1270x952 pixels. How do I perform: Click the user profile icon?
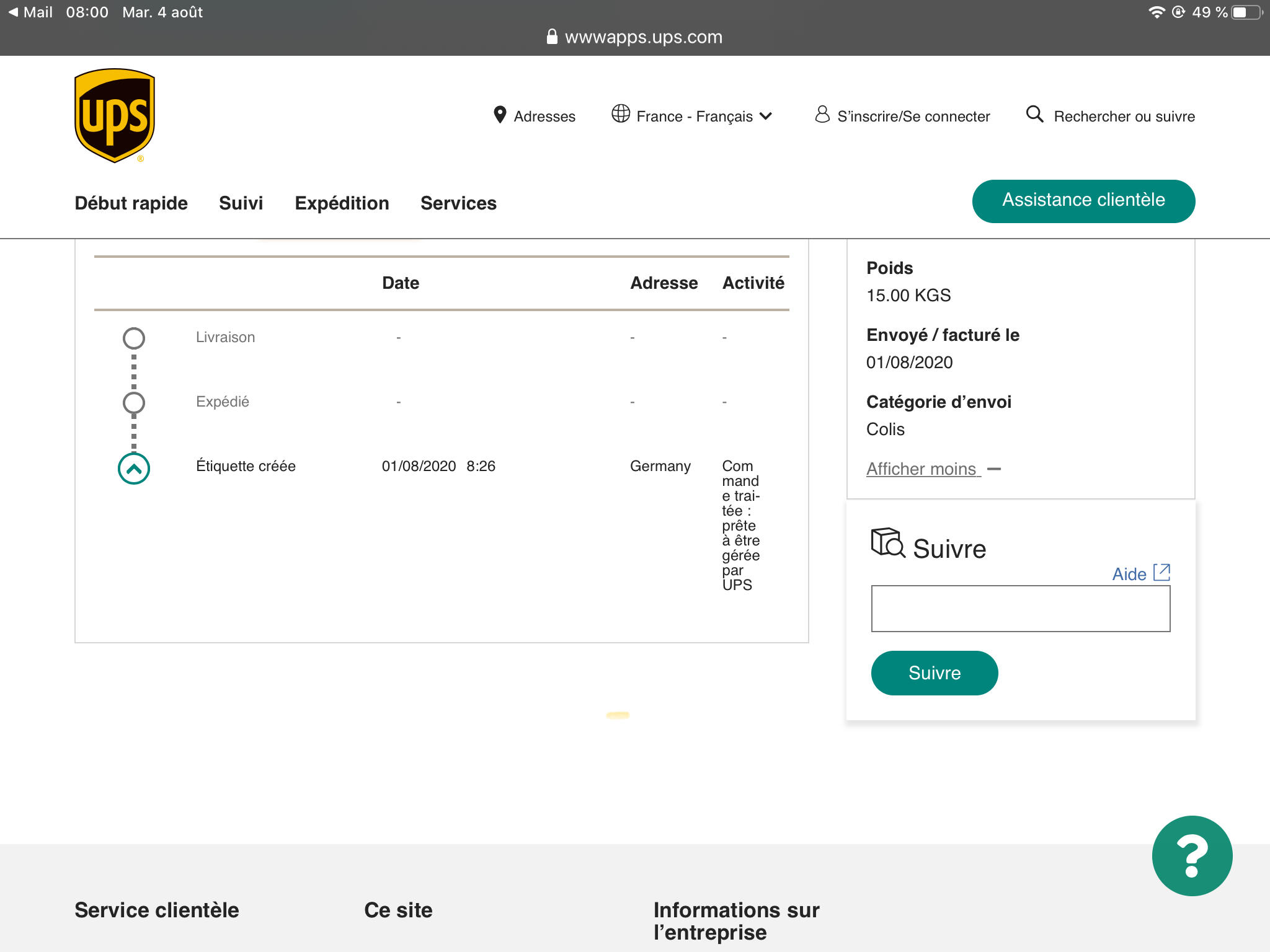[822, 114]
